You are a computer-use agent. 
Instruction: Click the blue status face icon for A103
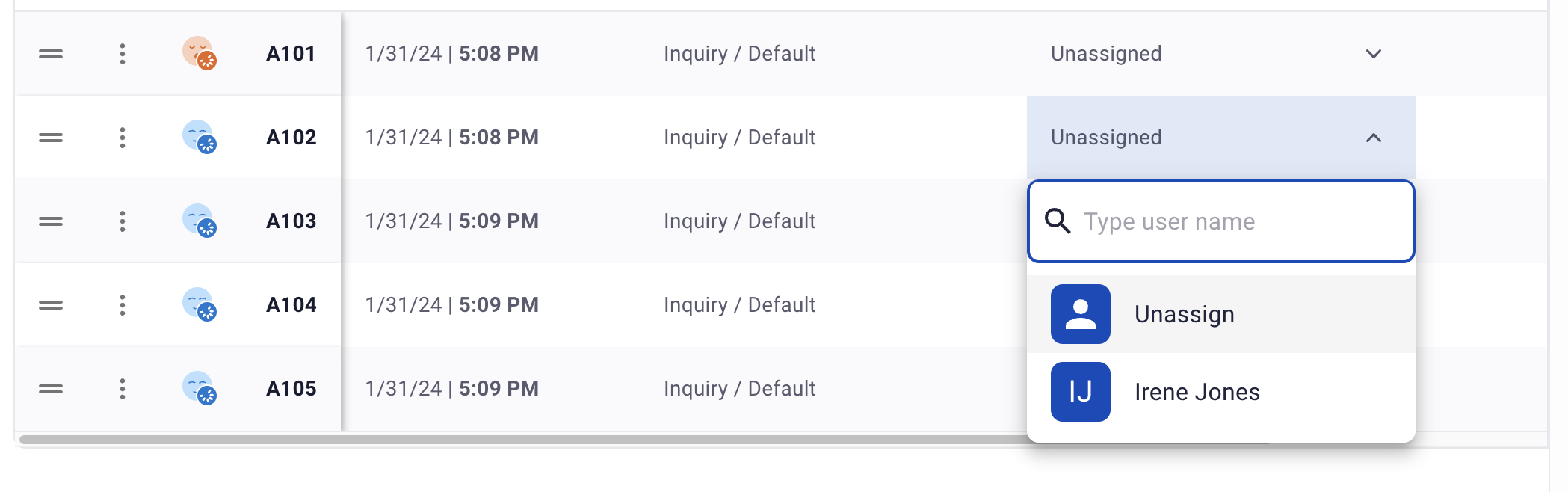coord(200,221)
